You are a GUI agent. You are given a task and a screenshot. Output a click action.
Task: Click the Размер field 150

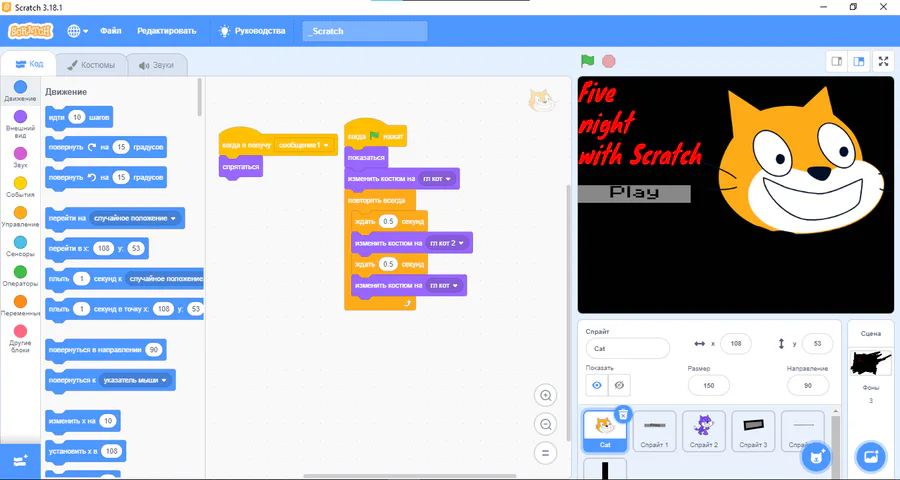click(708, 385)
